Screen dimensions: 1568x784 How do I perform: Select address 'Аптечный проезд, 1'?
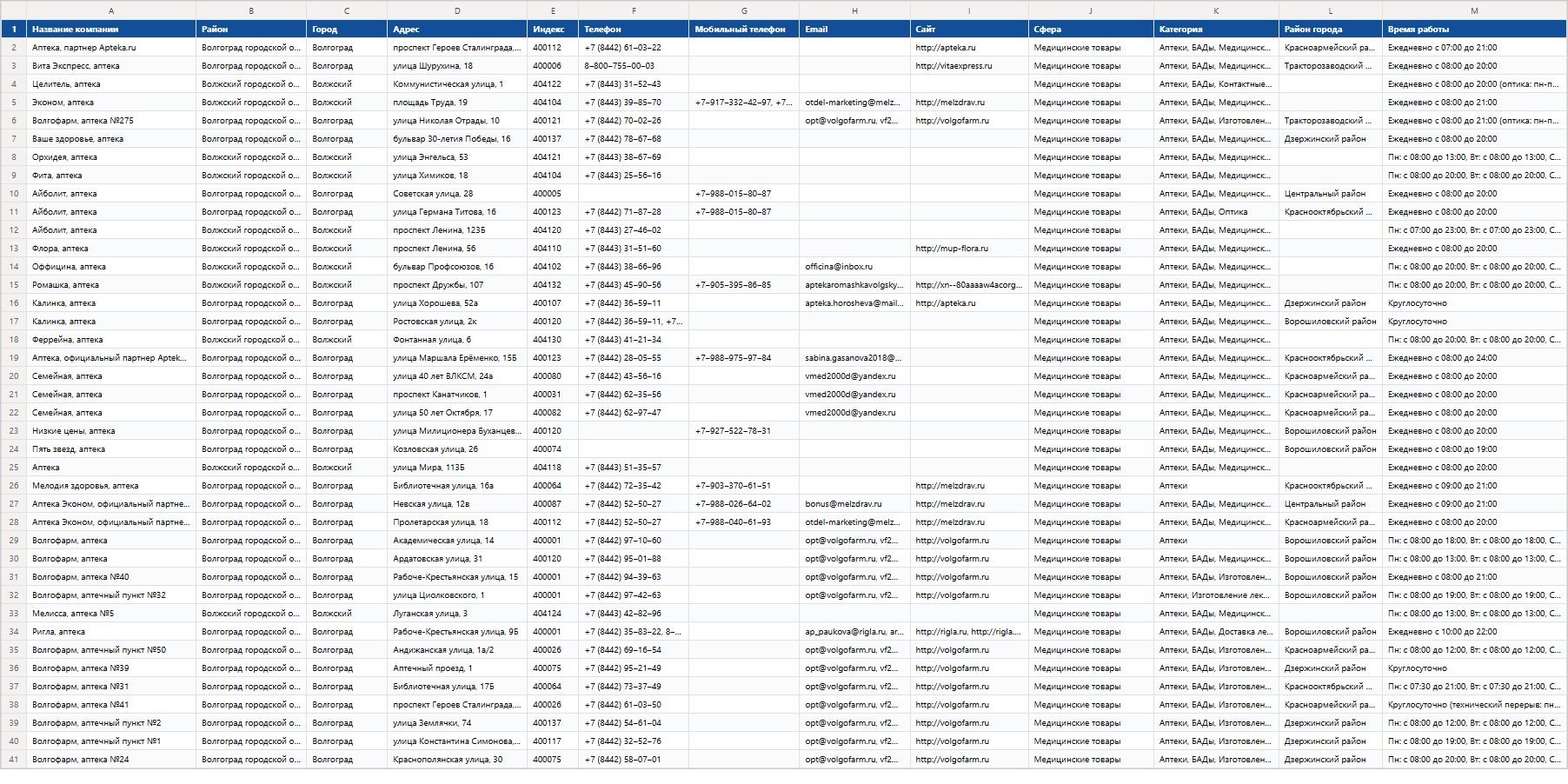(457, 668)
